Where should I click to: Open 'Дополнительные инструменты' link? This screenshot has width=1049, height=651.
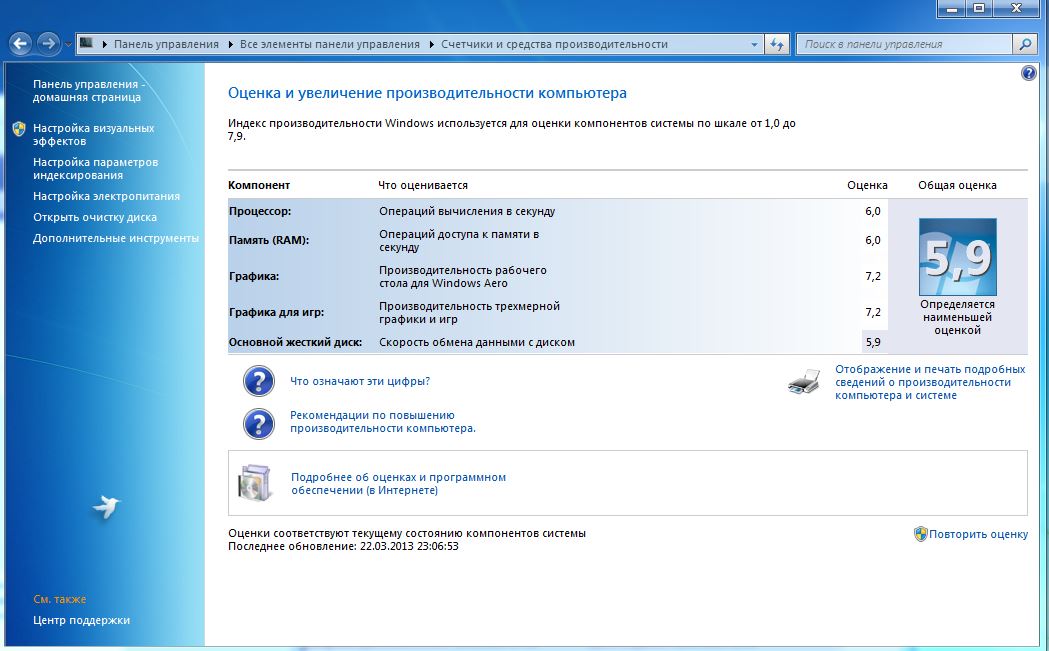(116, 238)
